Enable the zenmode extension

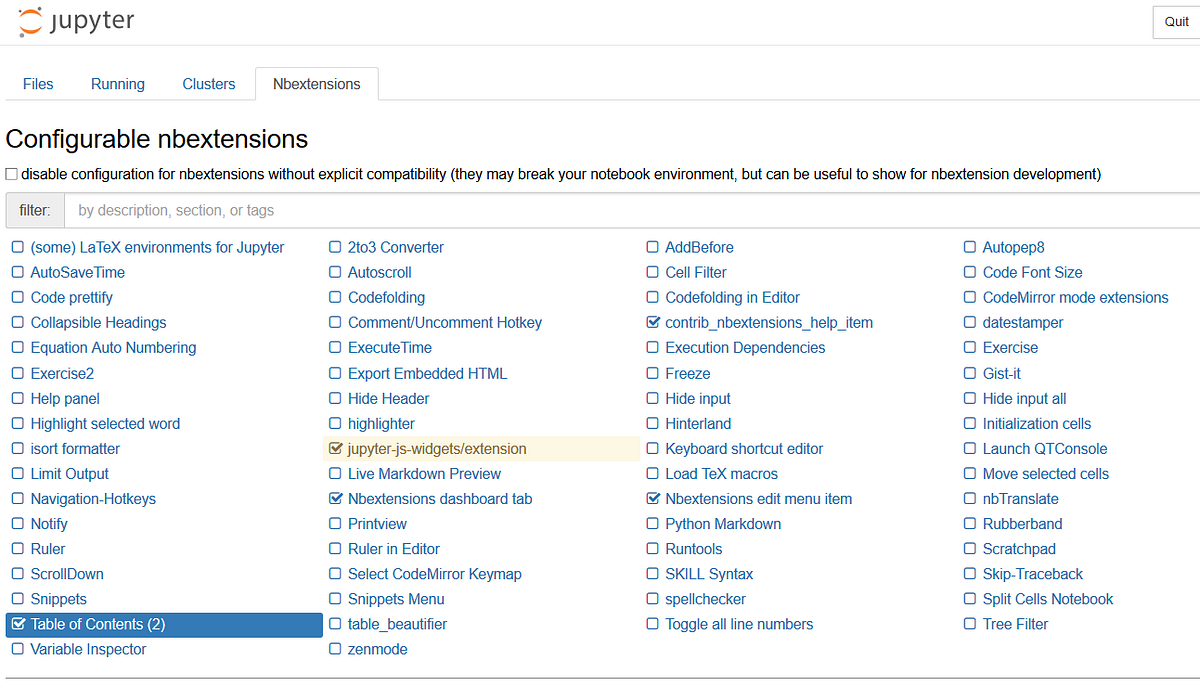pyautogui.click(x=335, y=649)
